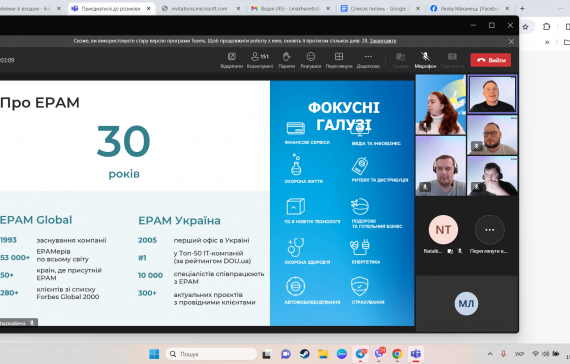Screen dimensions: 570x364
Task: Switch the УКР keyboard language indicator
Action: coord(519,354)
